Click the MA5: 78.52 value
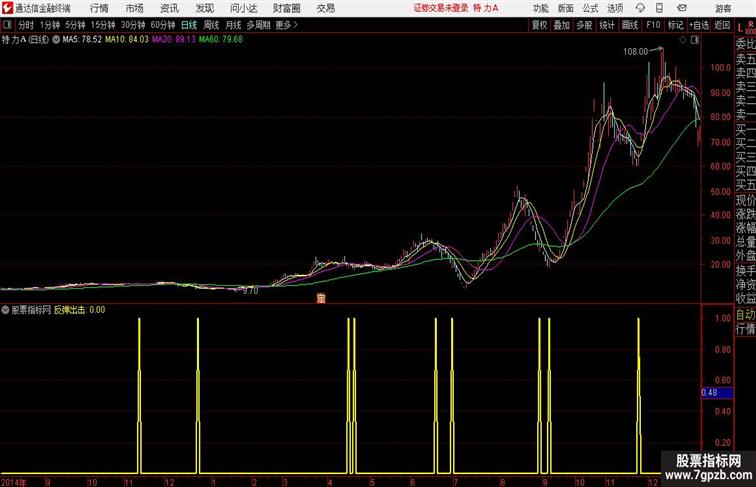This screenshot has height=487, width=756. [x=82, y=40]
